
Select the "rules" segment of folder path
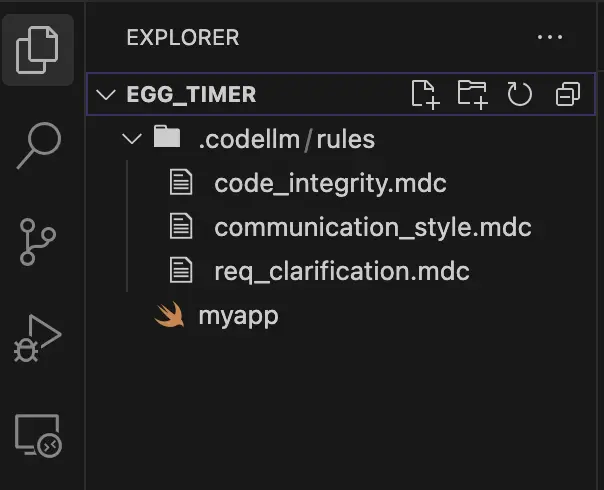(x=346, y=139)
